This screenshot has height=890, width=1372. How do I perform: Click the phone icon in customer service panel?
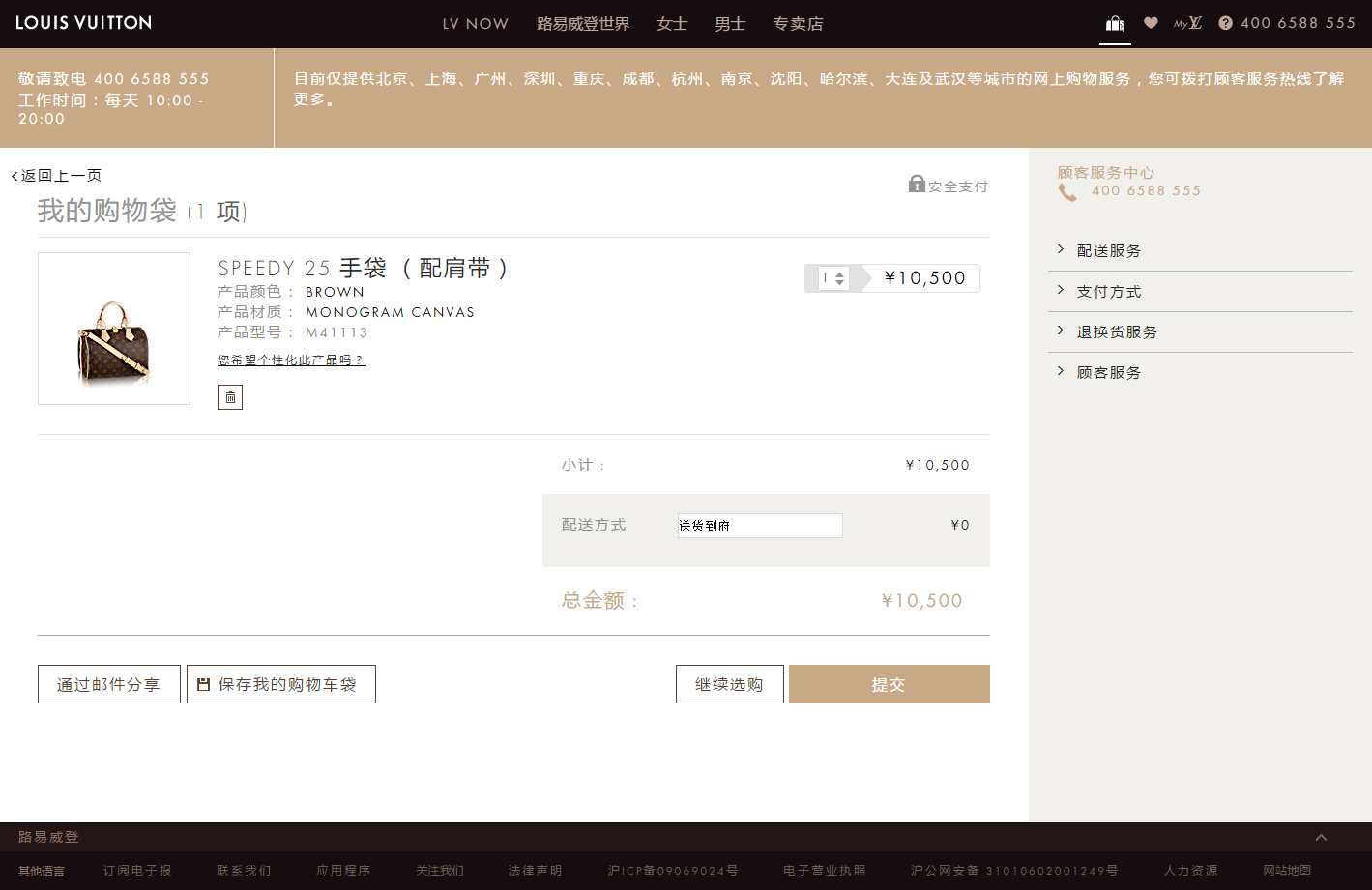pos(1067,191)
